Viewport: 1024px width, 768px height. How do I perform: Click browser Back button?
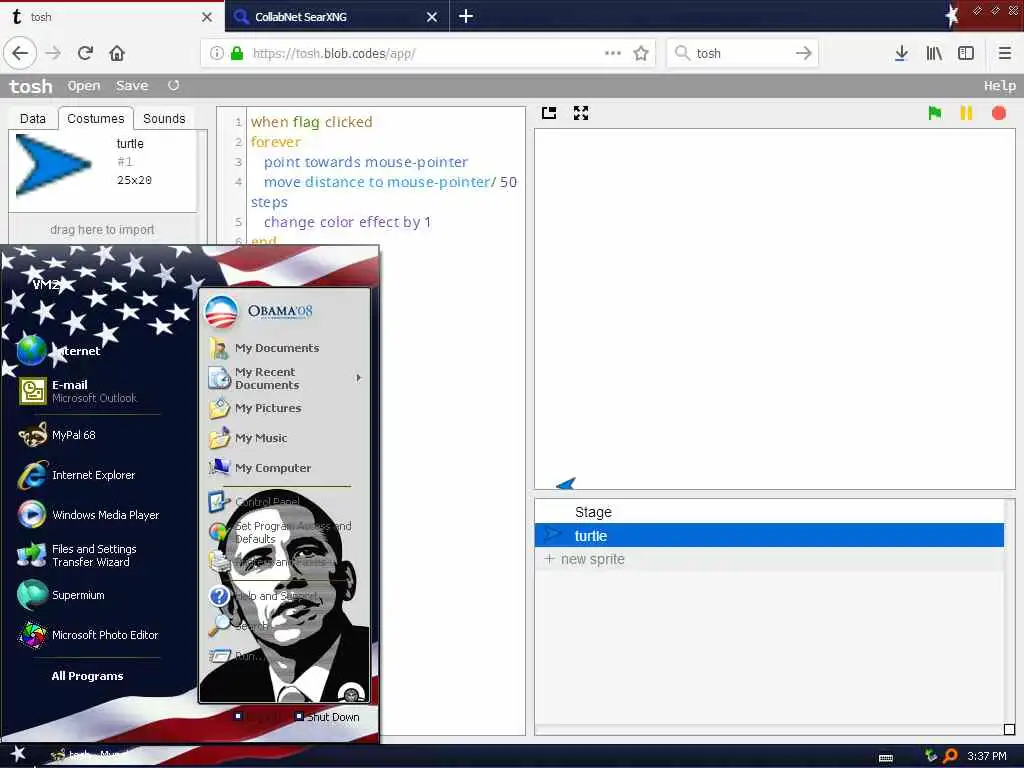pos(20,53)
